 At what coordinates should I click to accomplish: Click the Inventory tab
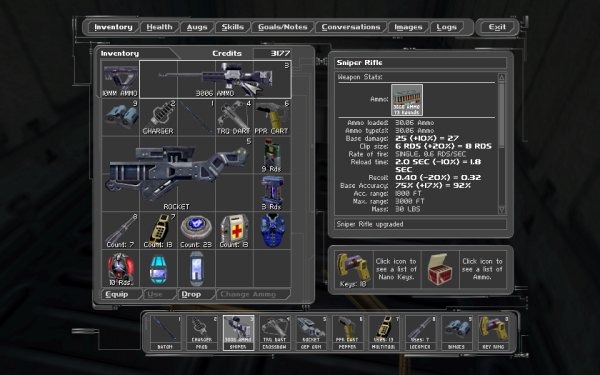tap(113, 27)
